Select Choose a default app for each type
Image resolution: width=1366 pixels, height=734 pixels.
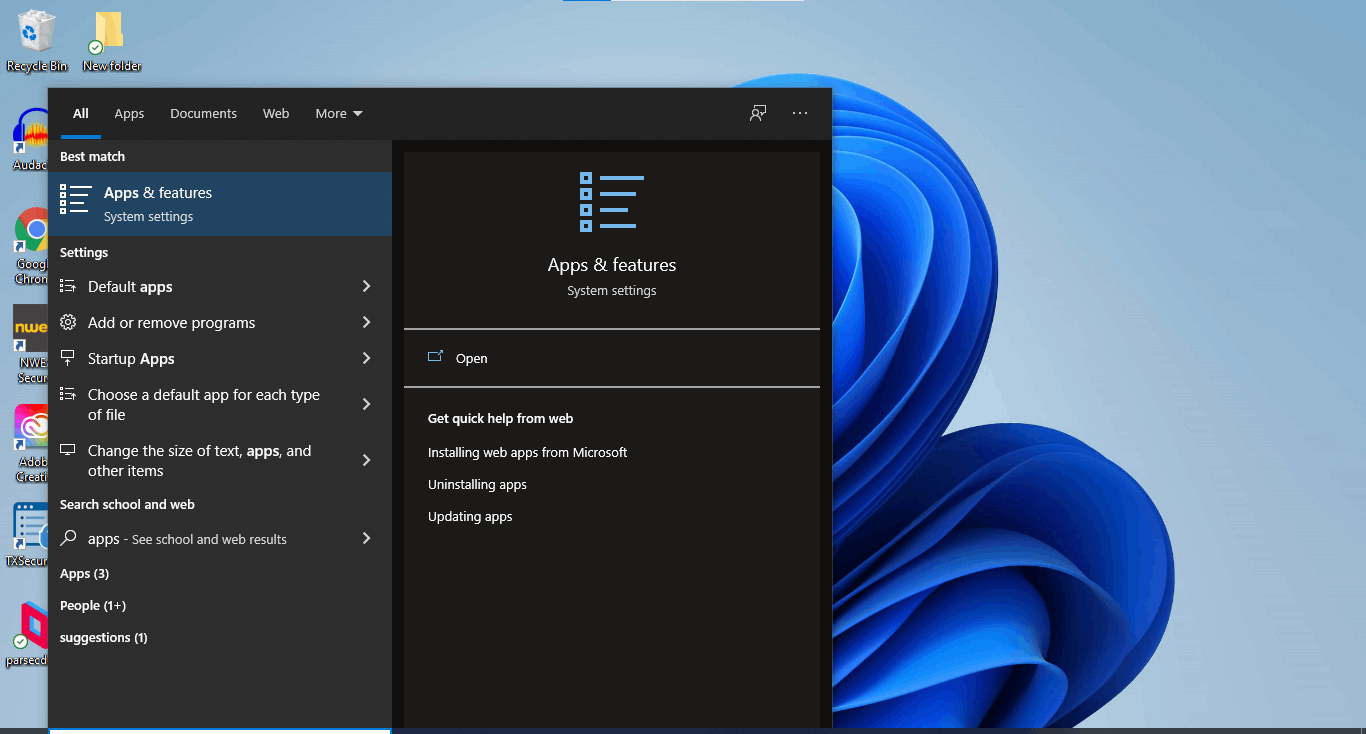(220, 404)
